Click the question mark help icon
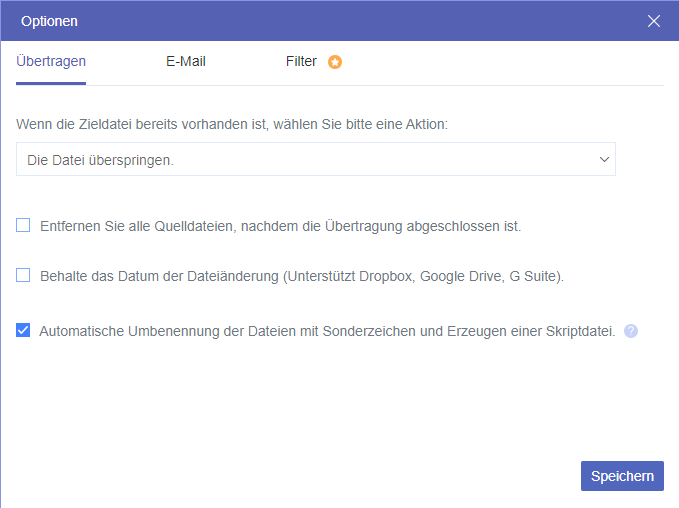 pos(631,331)
